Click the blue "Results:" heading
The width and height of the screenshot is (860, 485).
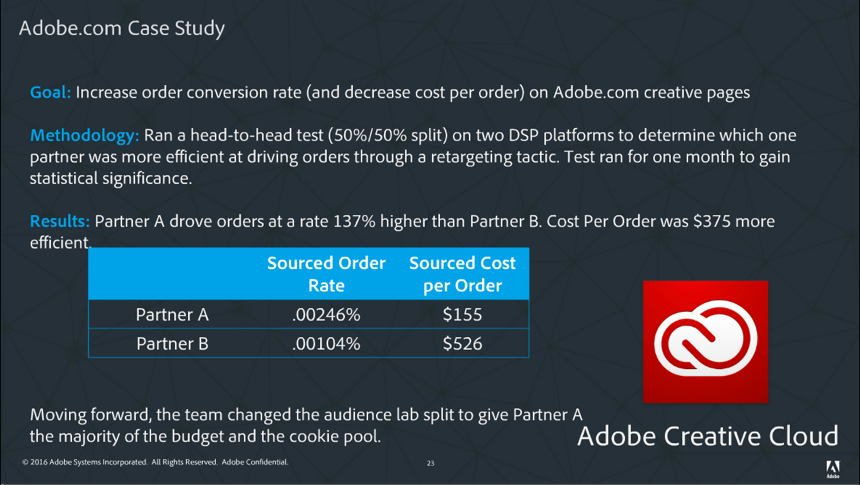click(60, 221)
